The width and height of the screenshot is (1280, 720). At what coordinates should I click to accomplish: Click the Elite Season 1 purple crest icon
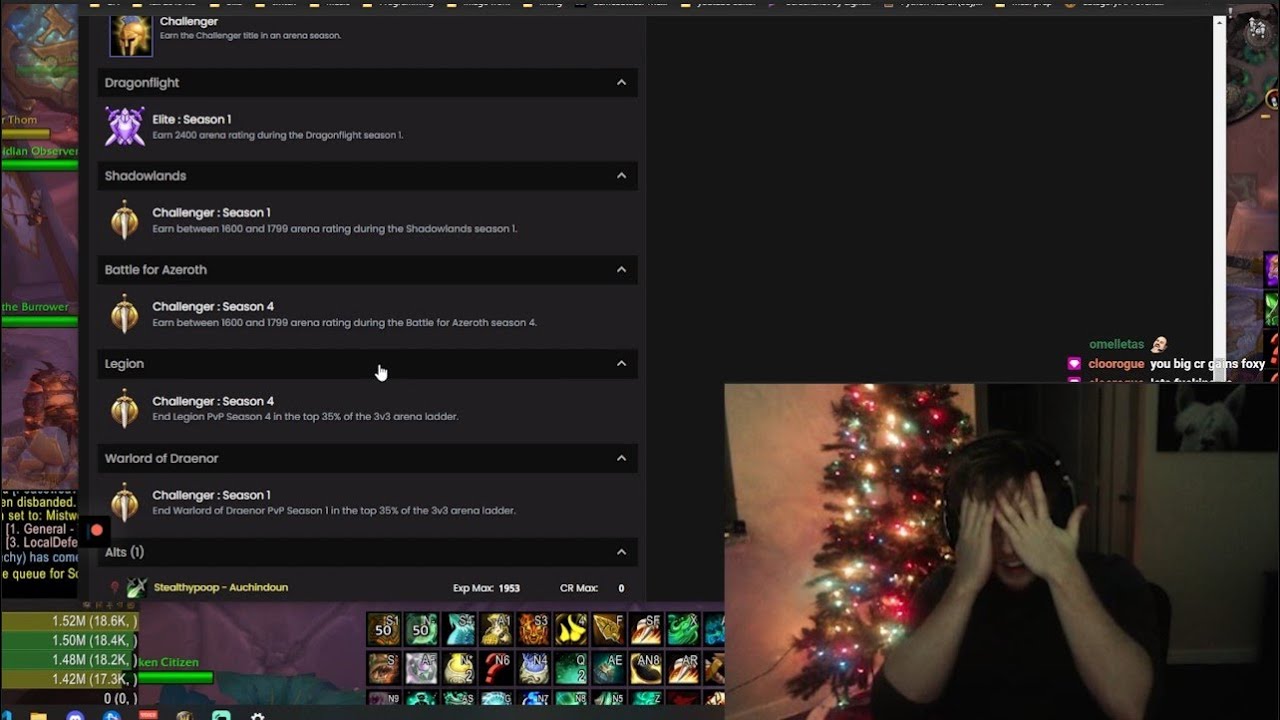coord(124,126)
